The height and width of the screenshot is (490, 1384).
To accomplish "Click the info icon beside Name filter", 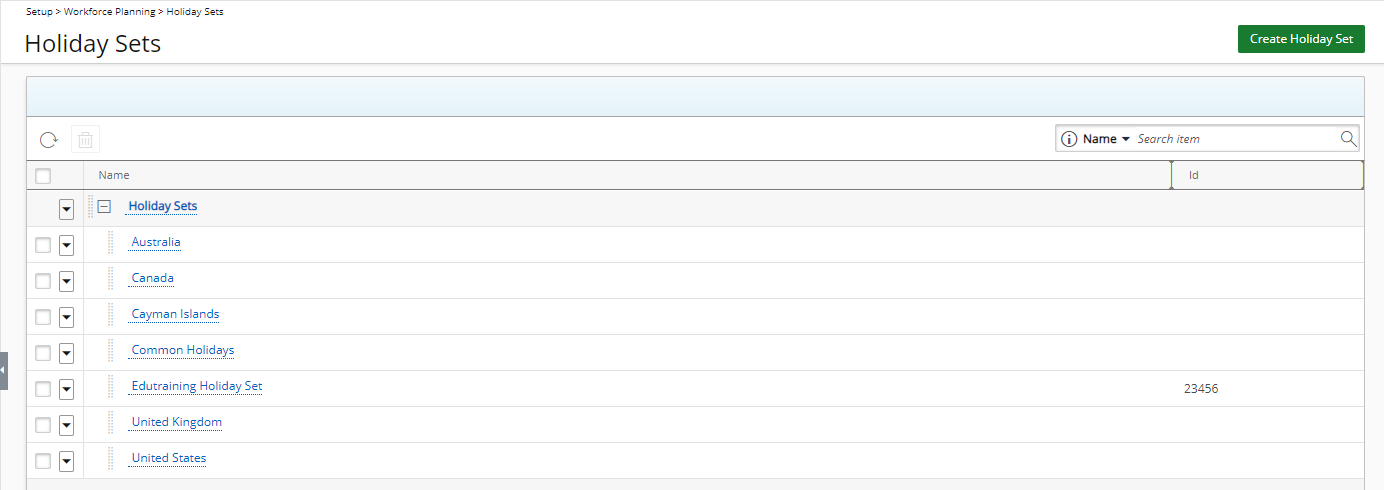I will pos(1069,139).
